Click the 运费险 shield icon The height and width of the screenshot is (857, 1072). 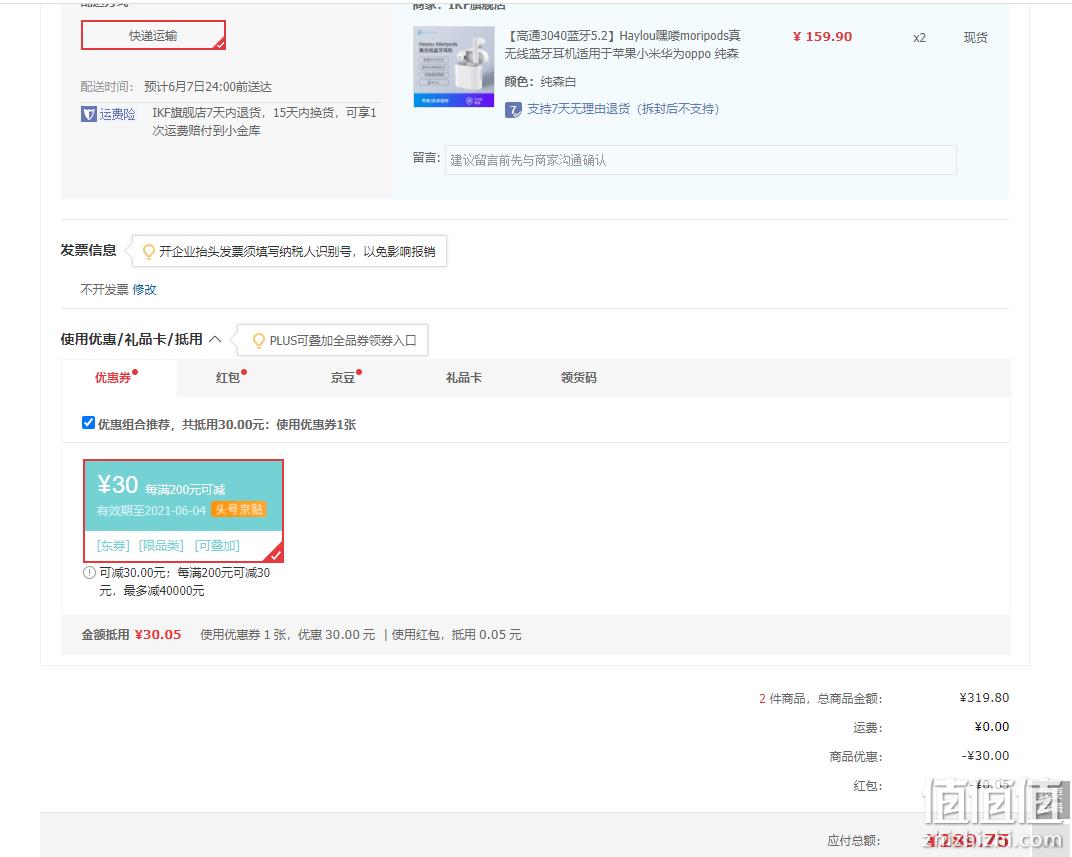(x=89, y=113)
